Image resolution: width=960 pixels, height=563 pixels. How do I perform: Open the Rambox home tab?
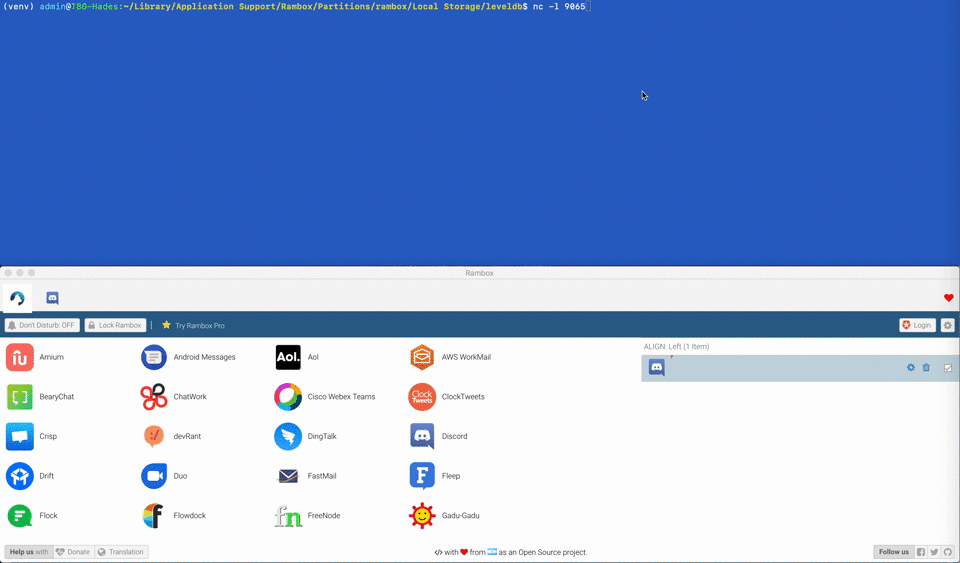pos(17,298)
